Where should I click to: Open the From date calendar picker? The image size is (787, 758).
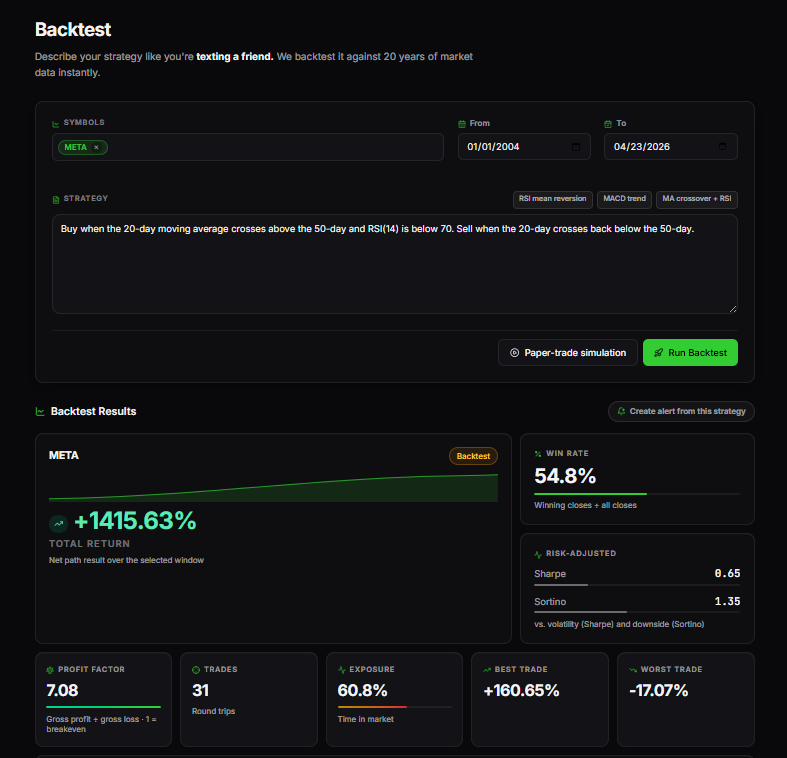[x=576, y=147]
